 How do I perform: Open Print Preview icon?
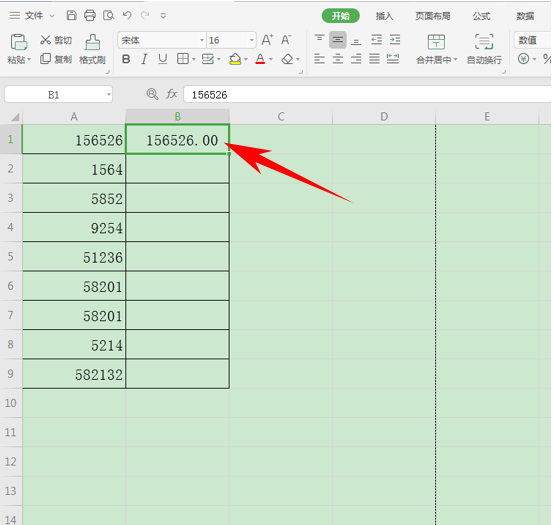pyautogui.click(x=109, y=16)
